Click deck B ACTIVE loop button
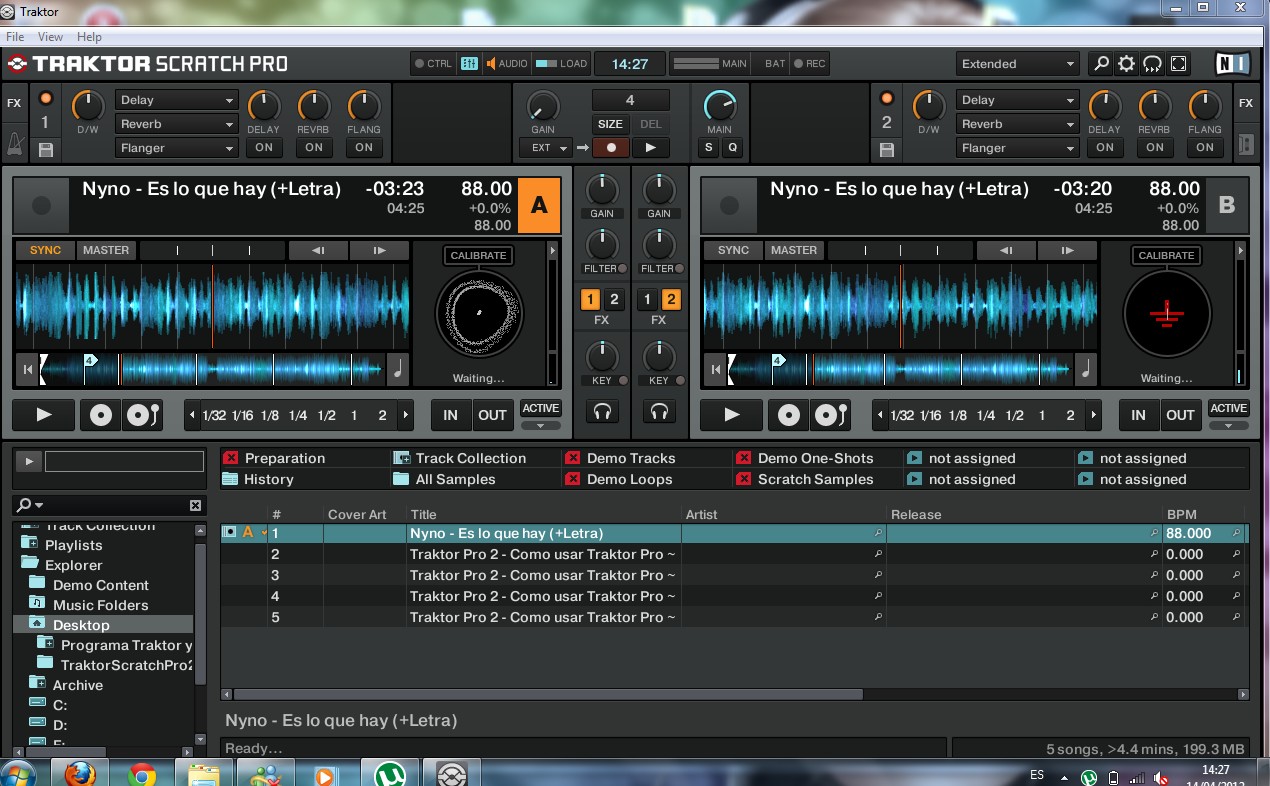The width and height of the screenshot is (1270, 786). [x=1228, y=408]
